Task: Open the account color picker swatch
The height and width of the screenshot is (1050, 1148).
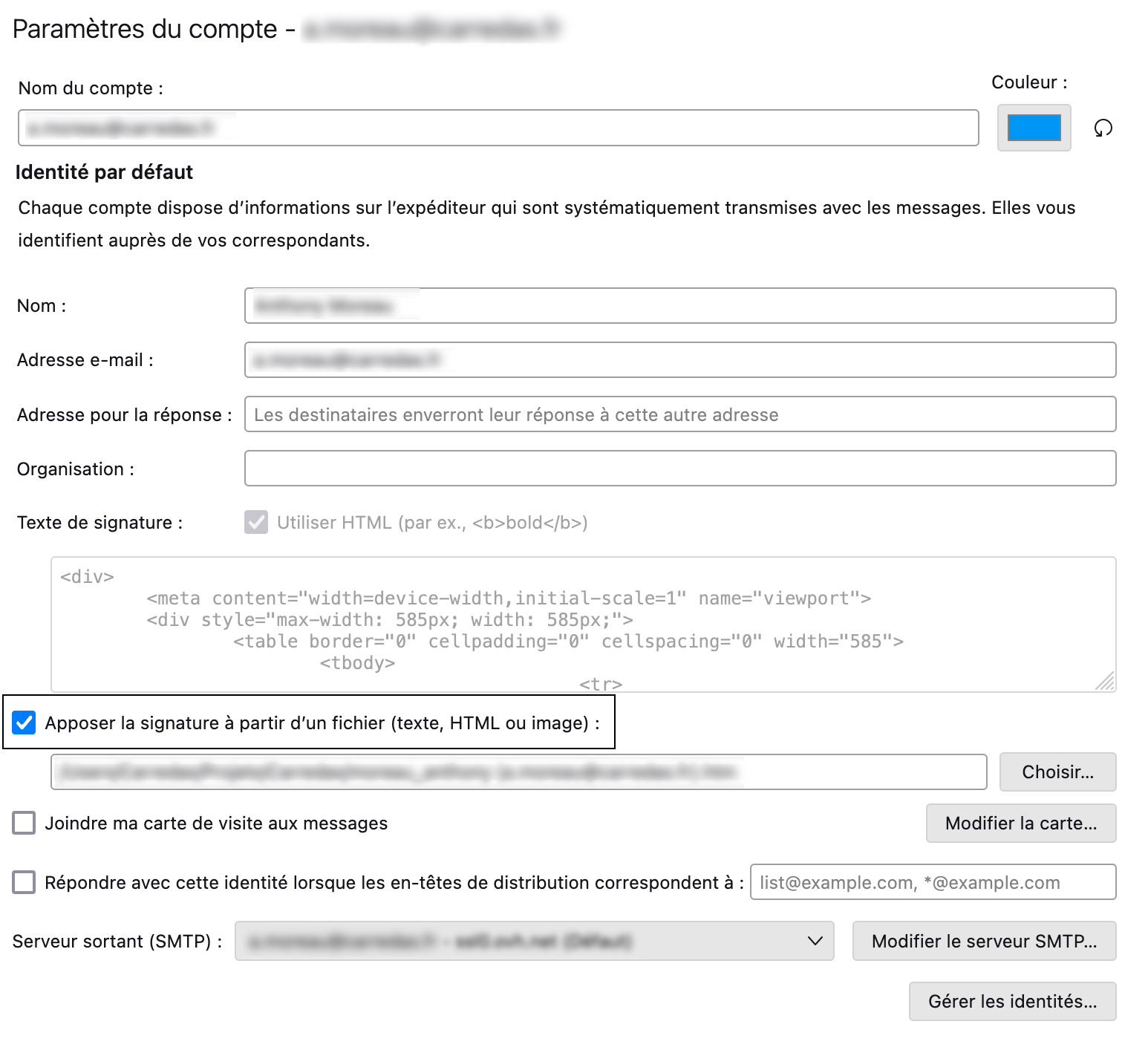Action: [1033, 128]
